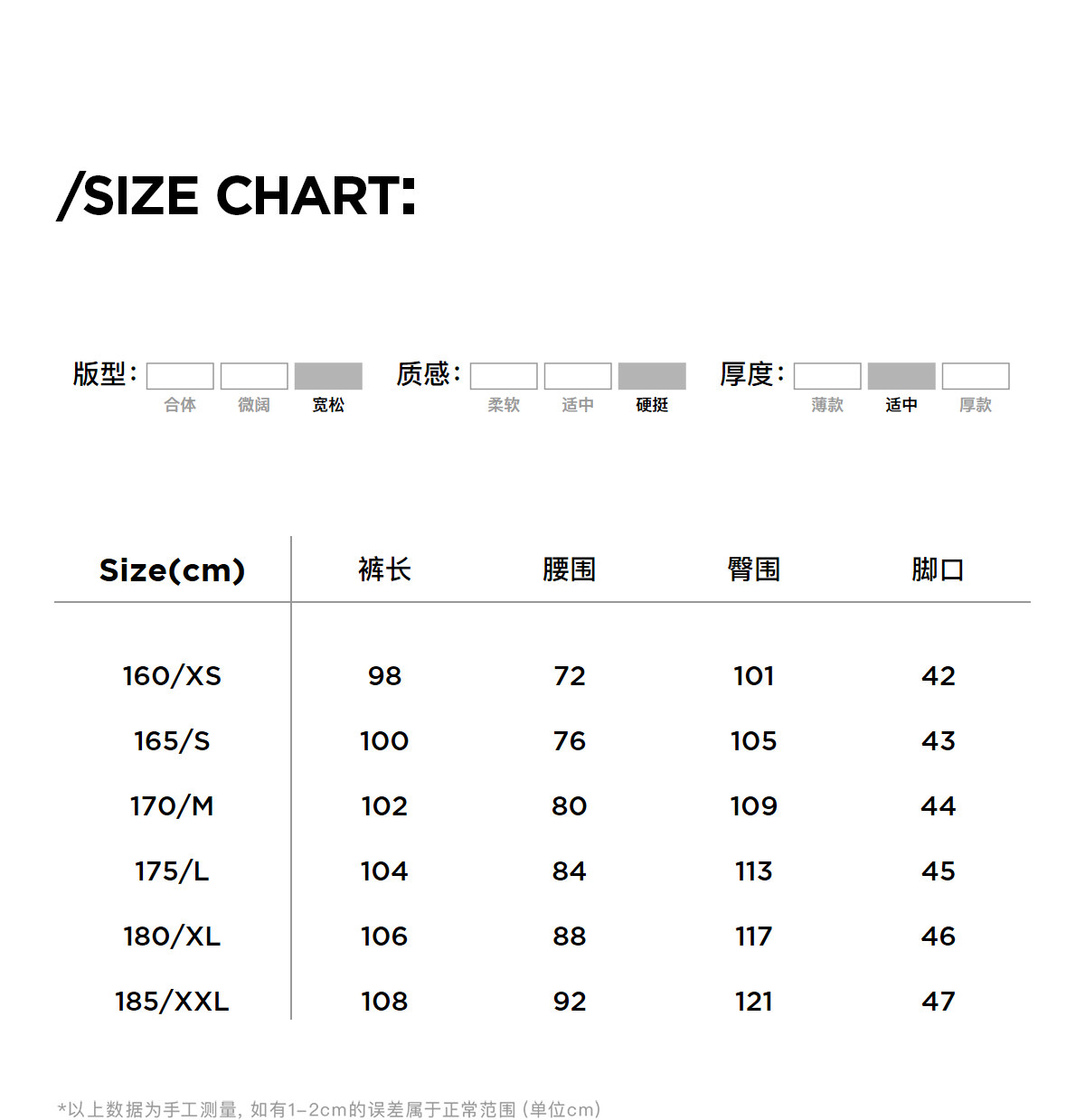The width and height of the screenshot is (1085, 1120).
Task: Select the 柔软 texture option box
Action: coord(504,376)
